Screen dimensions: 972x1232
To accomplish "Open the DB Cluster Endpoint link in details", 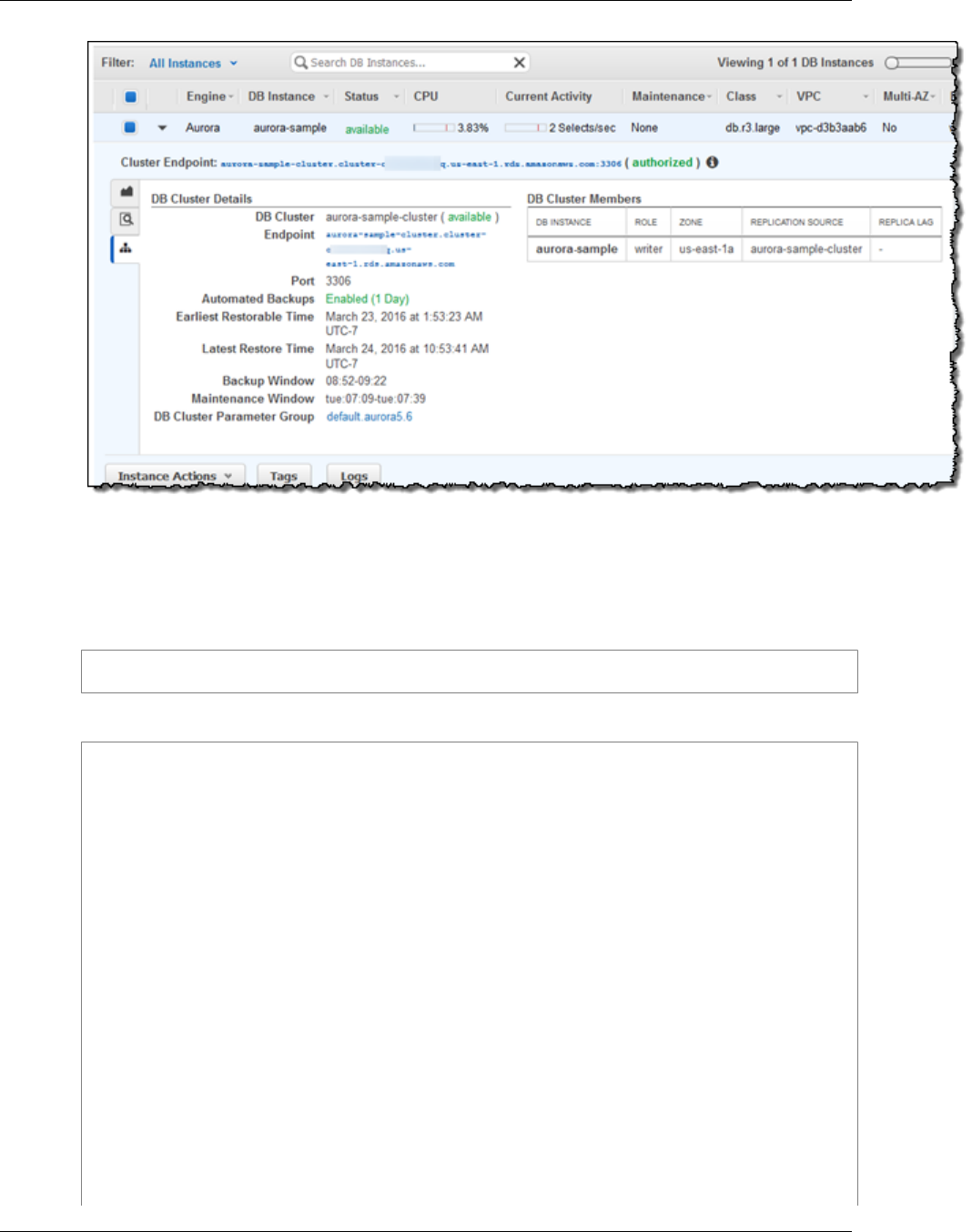I will (406, 249).
